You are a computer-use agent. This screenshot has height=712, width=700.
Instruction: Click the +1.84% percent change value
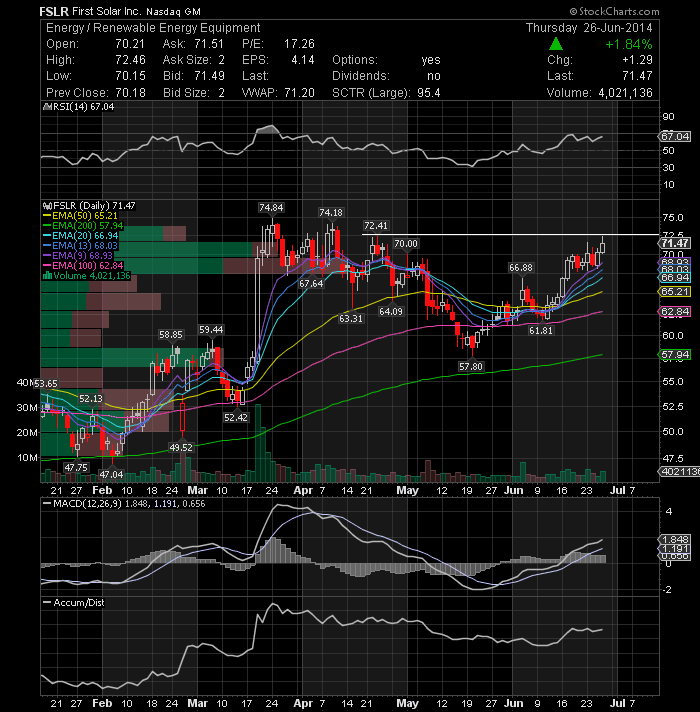[x=629, y=44]
